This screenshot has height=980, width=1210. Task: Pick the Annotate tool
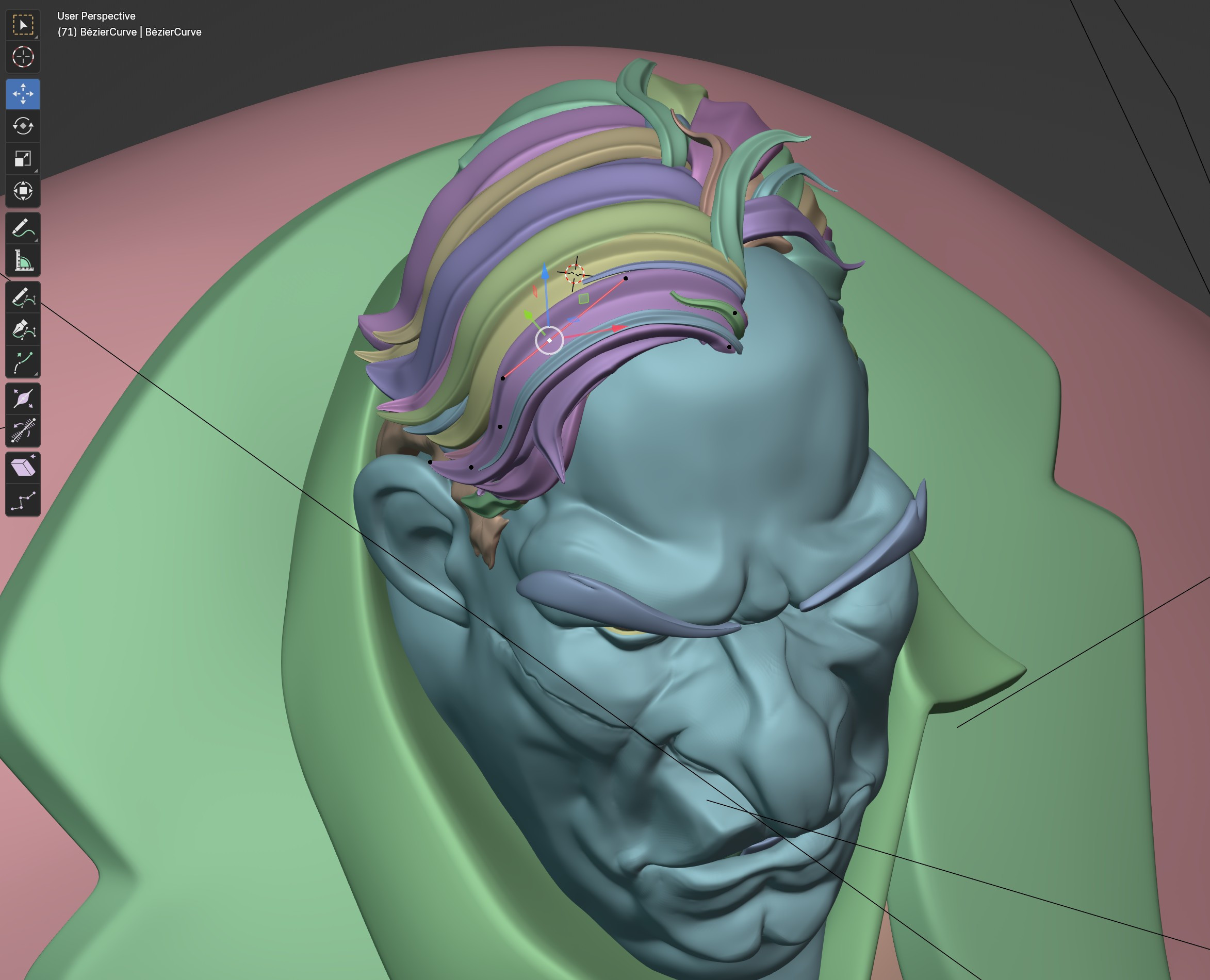(x=23, y=227)
